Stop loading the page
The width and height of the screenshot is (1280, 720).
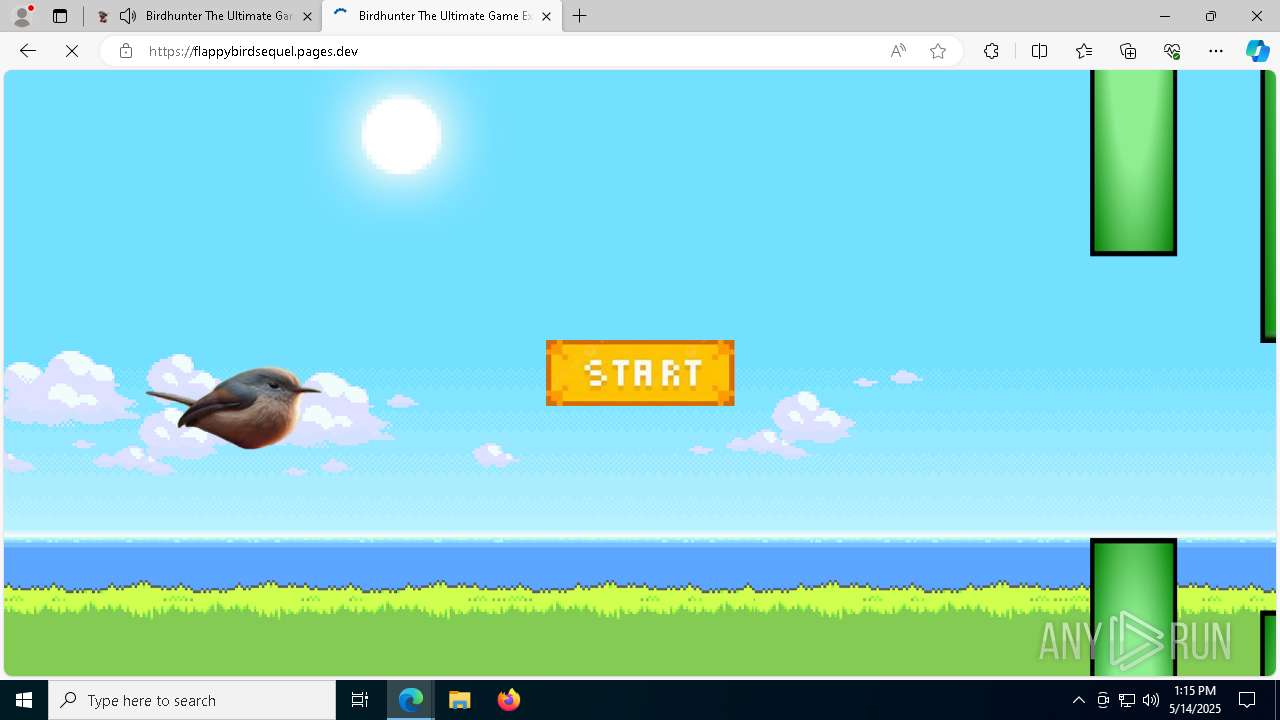click(x=72, y=51)
